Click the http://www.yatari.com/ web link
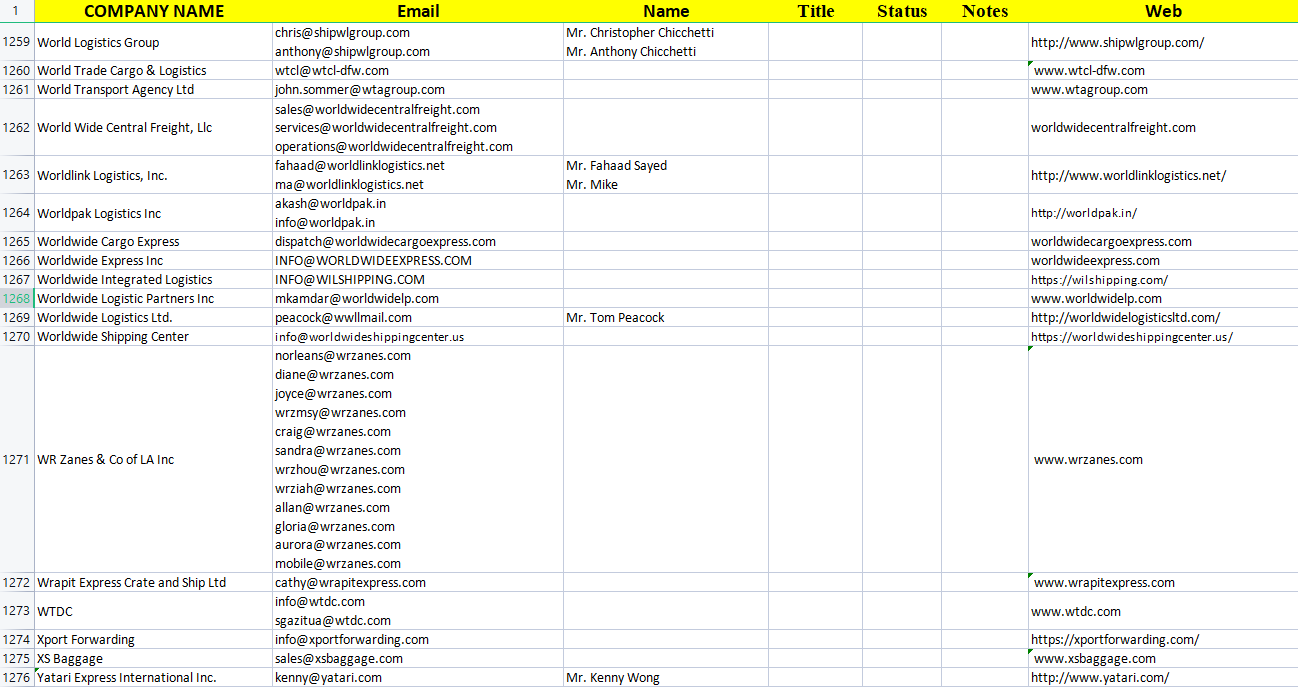The height and width of the screenshot is (687, 1298). [1099, 678]
